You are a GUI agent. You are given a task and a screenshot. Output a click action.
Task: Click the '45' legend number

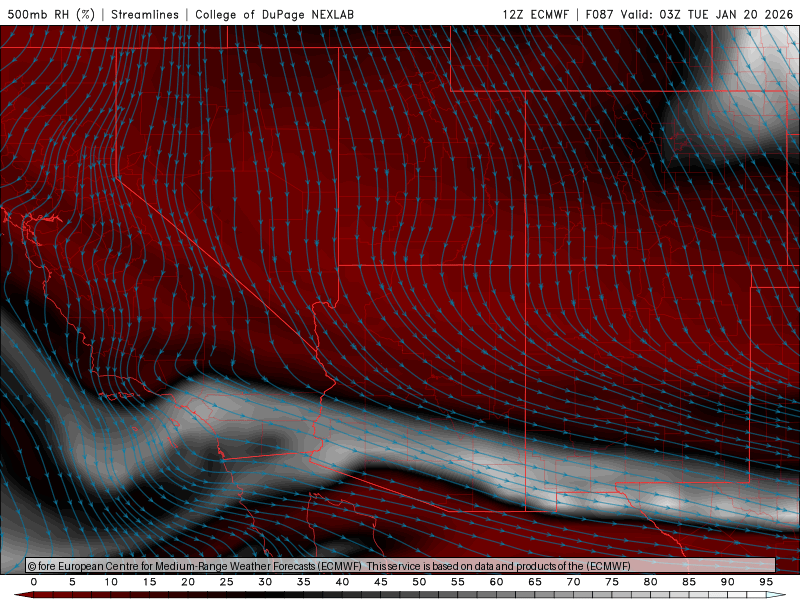[x=381, y=582]
